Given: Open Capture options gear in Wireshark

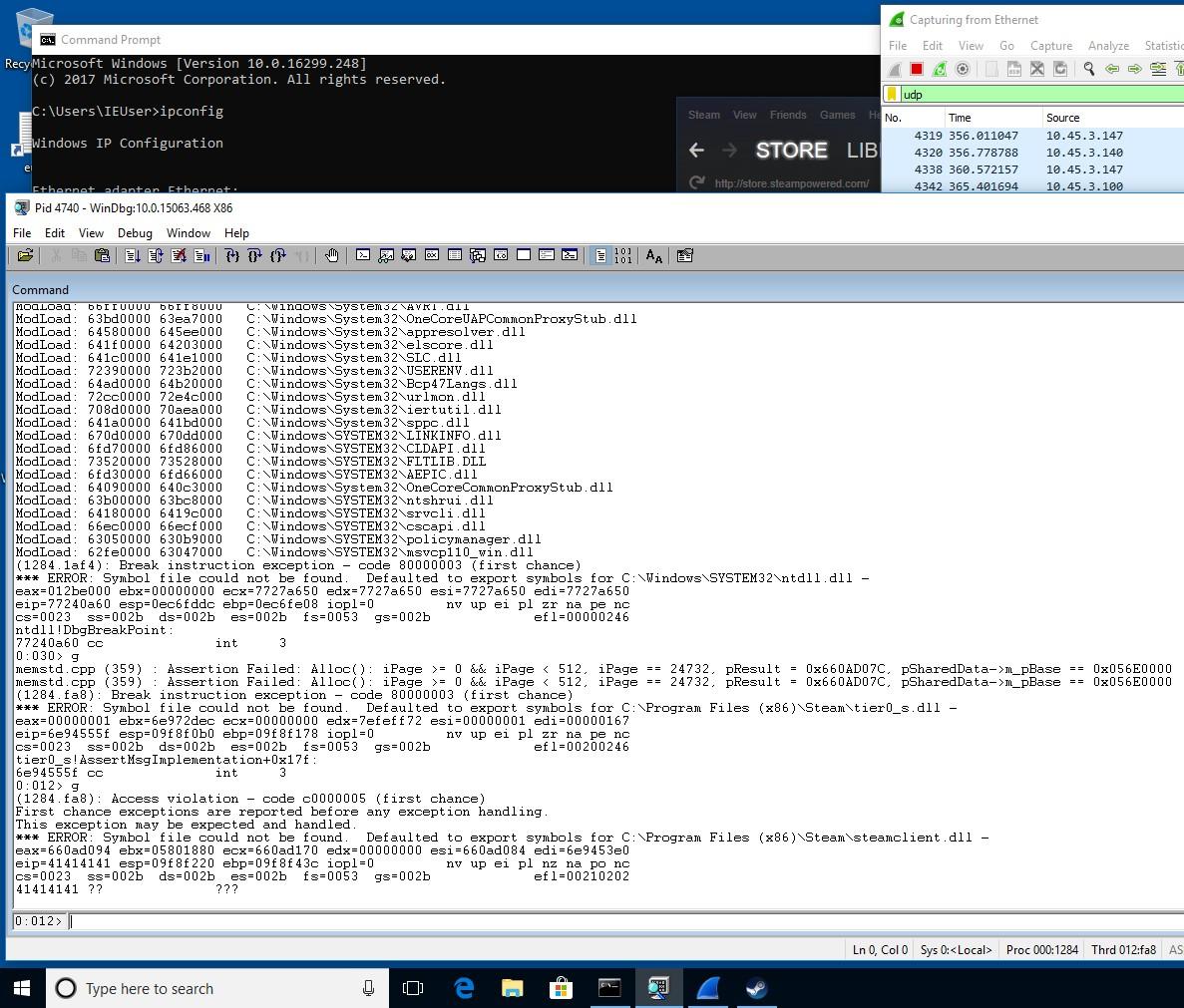Looking at the screenshot, I should [x=963, y=69].
